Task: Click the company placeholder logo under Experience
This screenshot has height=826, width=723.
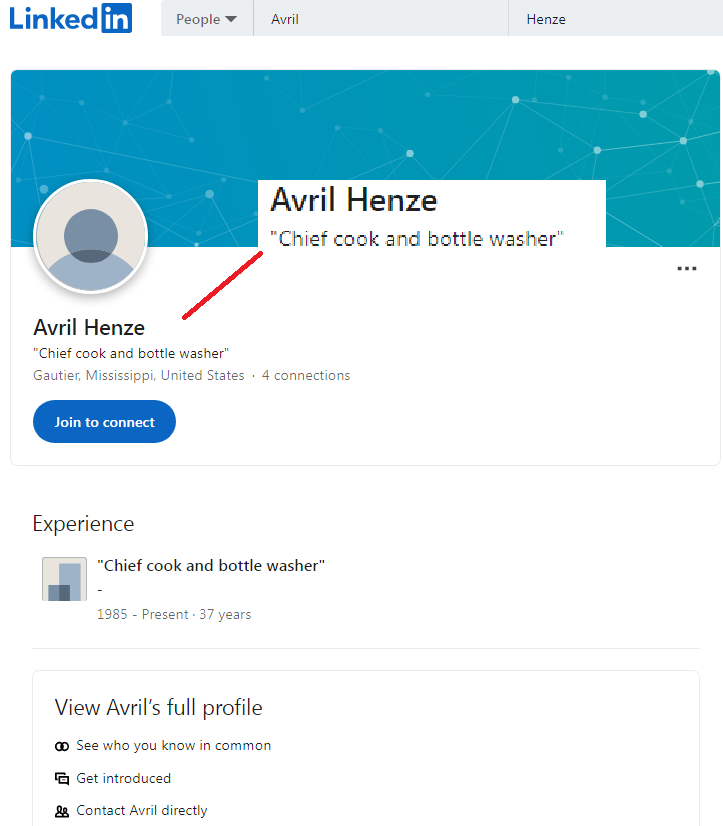Action: 64,579
